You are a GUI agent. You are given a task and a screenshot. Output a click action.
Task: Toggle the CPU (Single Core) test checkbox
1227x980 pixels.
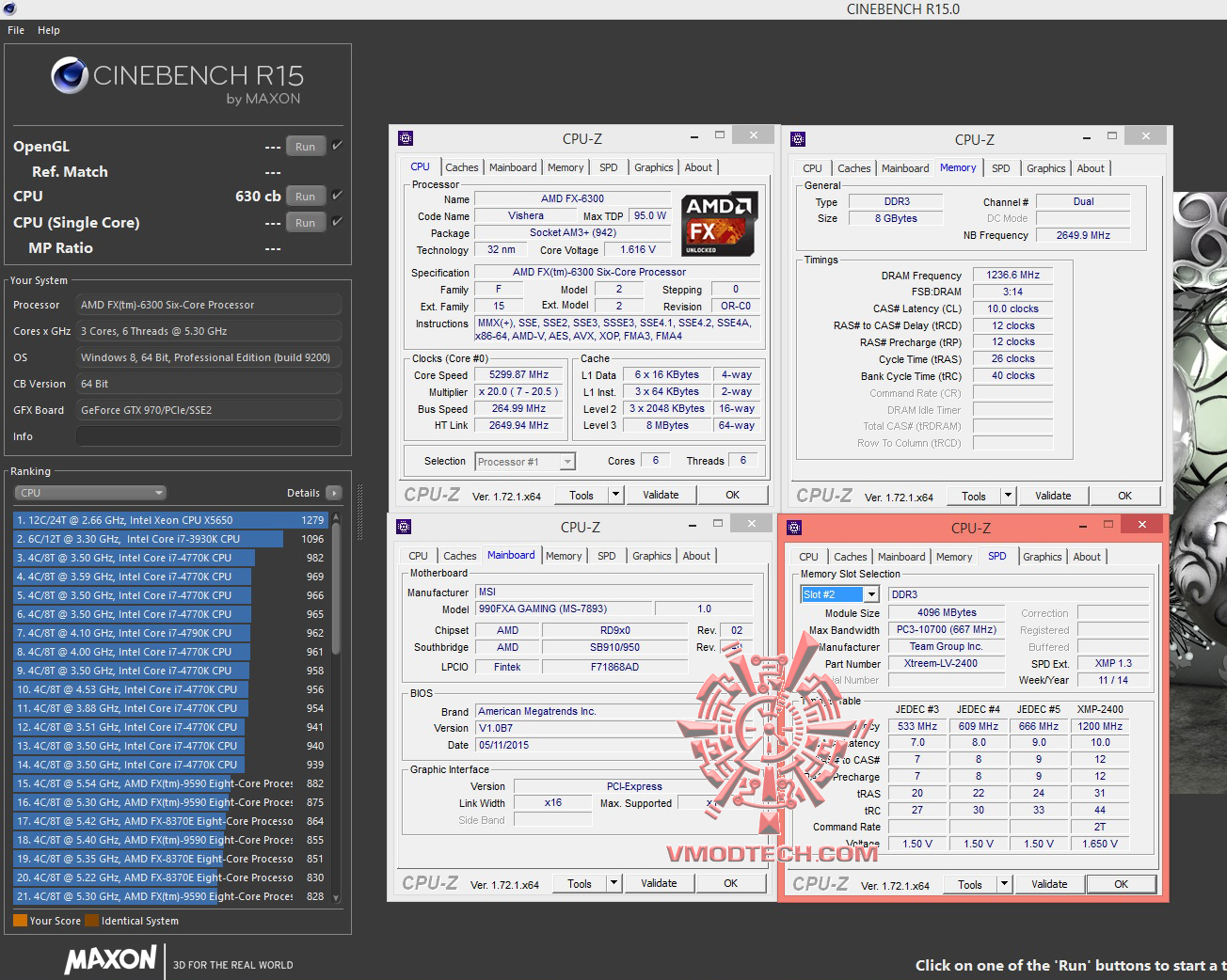[337, 222]
